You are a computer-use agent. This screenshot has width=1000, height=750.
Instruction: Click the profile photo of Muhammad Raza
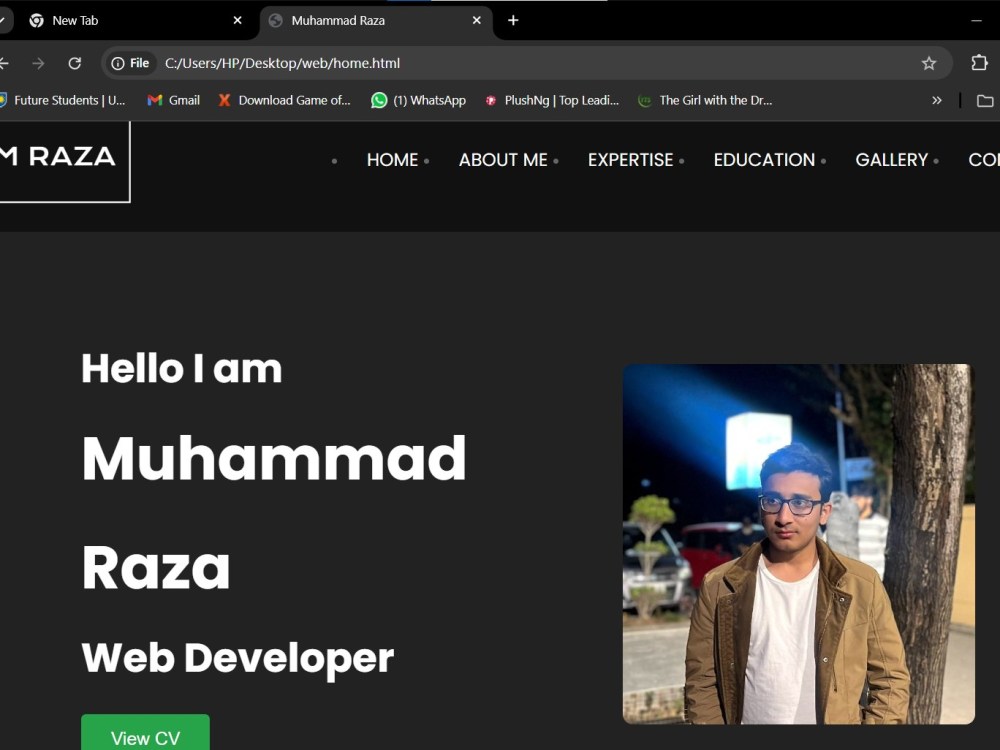(798, 544)
